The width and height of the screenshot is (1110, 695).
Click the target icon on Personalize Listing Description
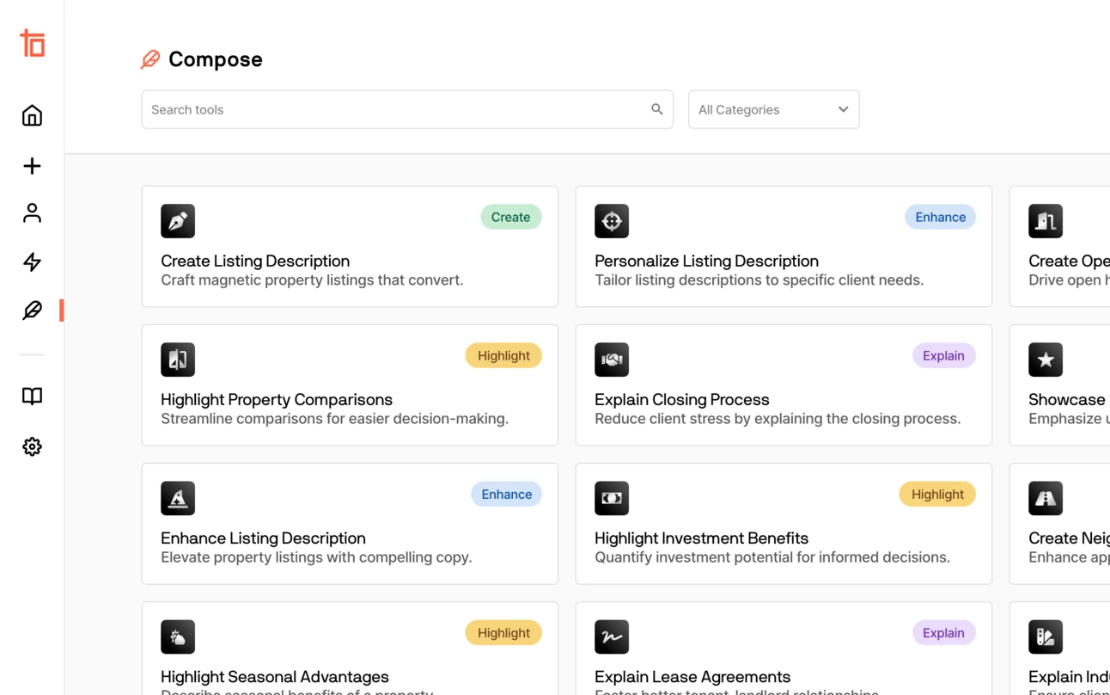(x=612, y=221)
